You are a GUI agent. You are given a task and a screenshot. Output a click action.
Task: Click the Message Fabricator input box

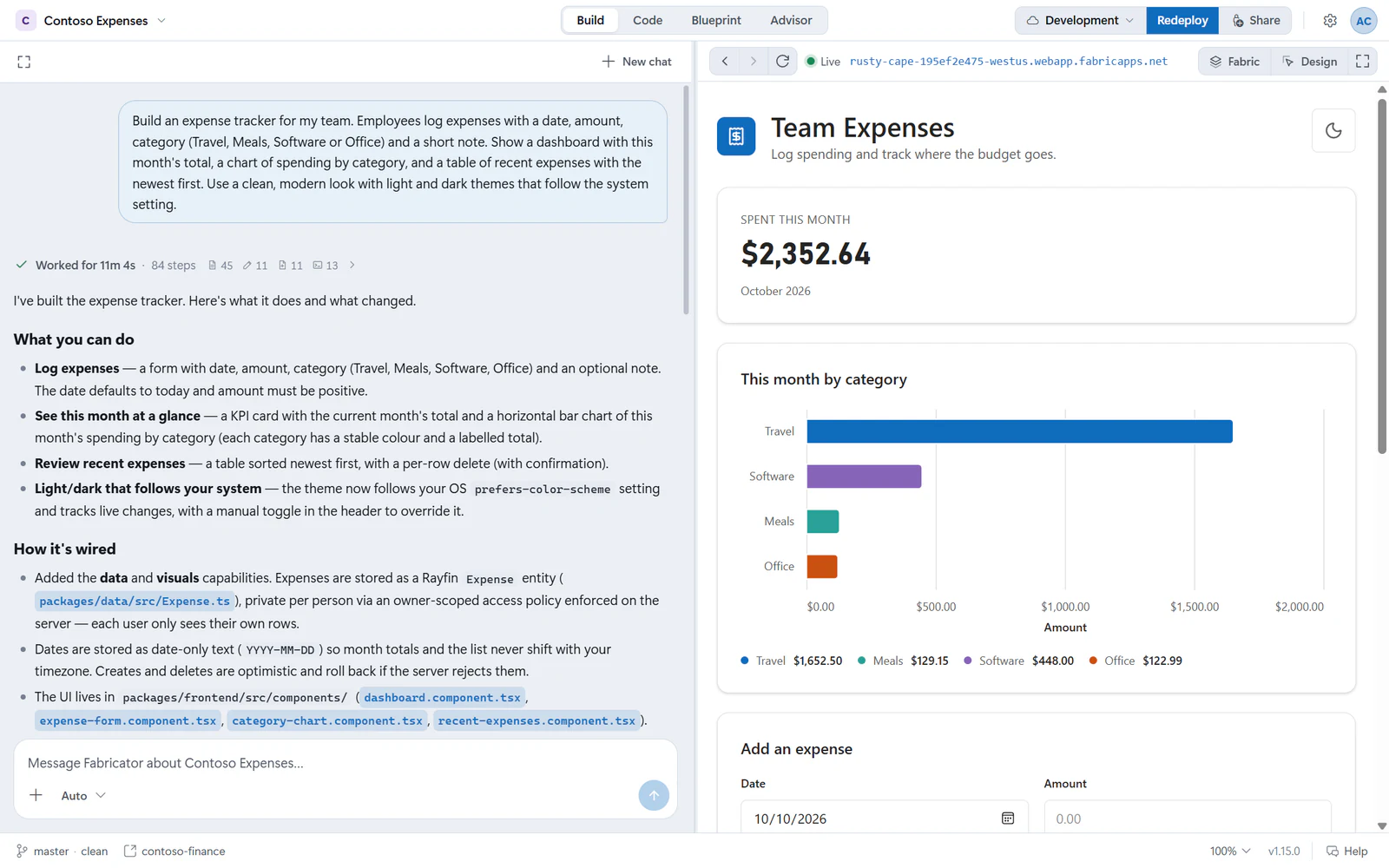(346, 763)
